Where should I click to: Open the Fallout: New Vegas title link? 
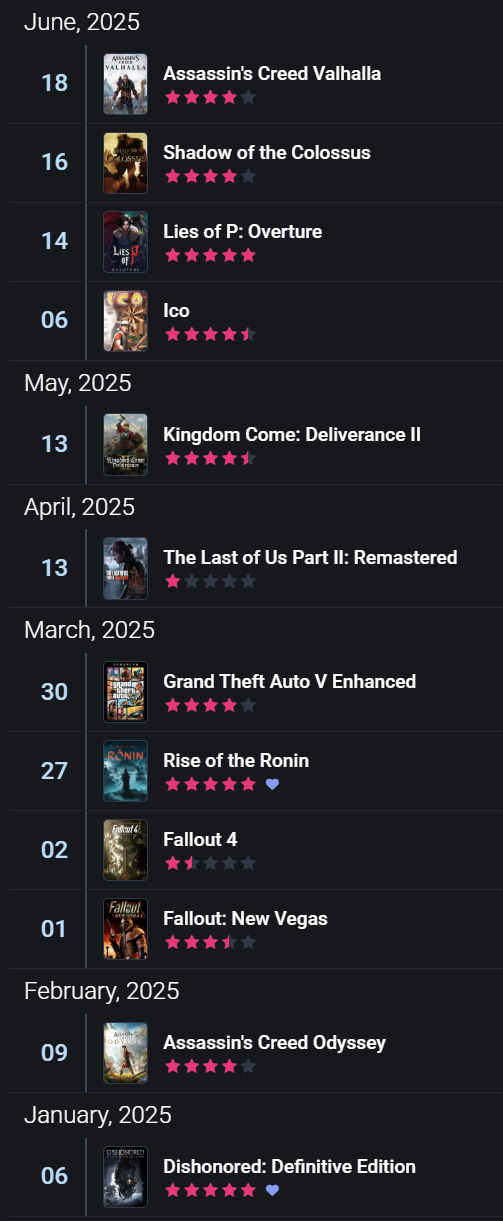click(x=245, y=918)
